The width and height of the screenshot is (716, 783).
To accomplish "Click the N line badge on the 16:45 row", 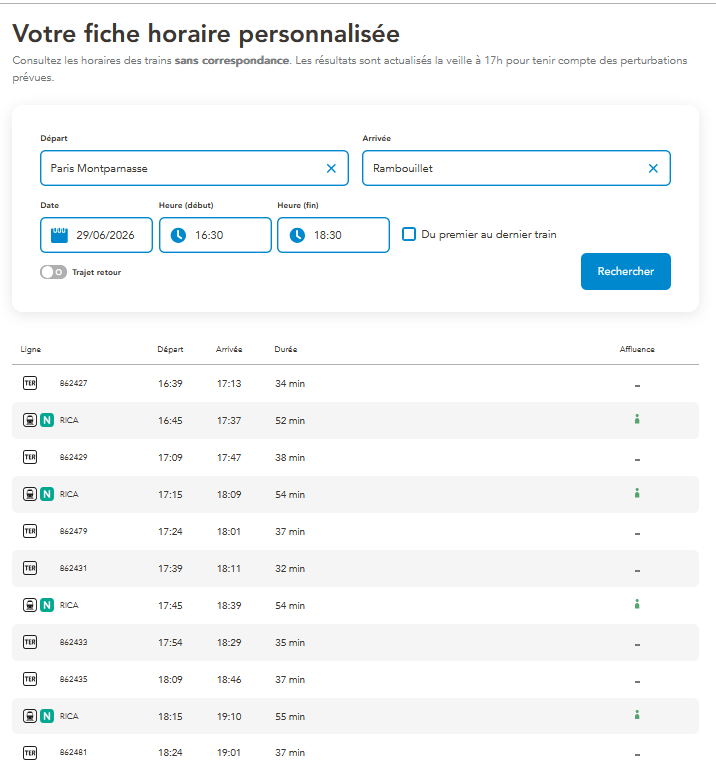I will point(47,420).
